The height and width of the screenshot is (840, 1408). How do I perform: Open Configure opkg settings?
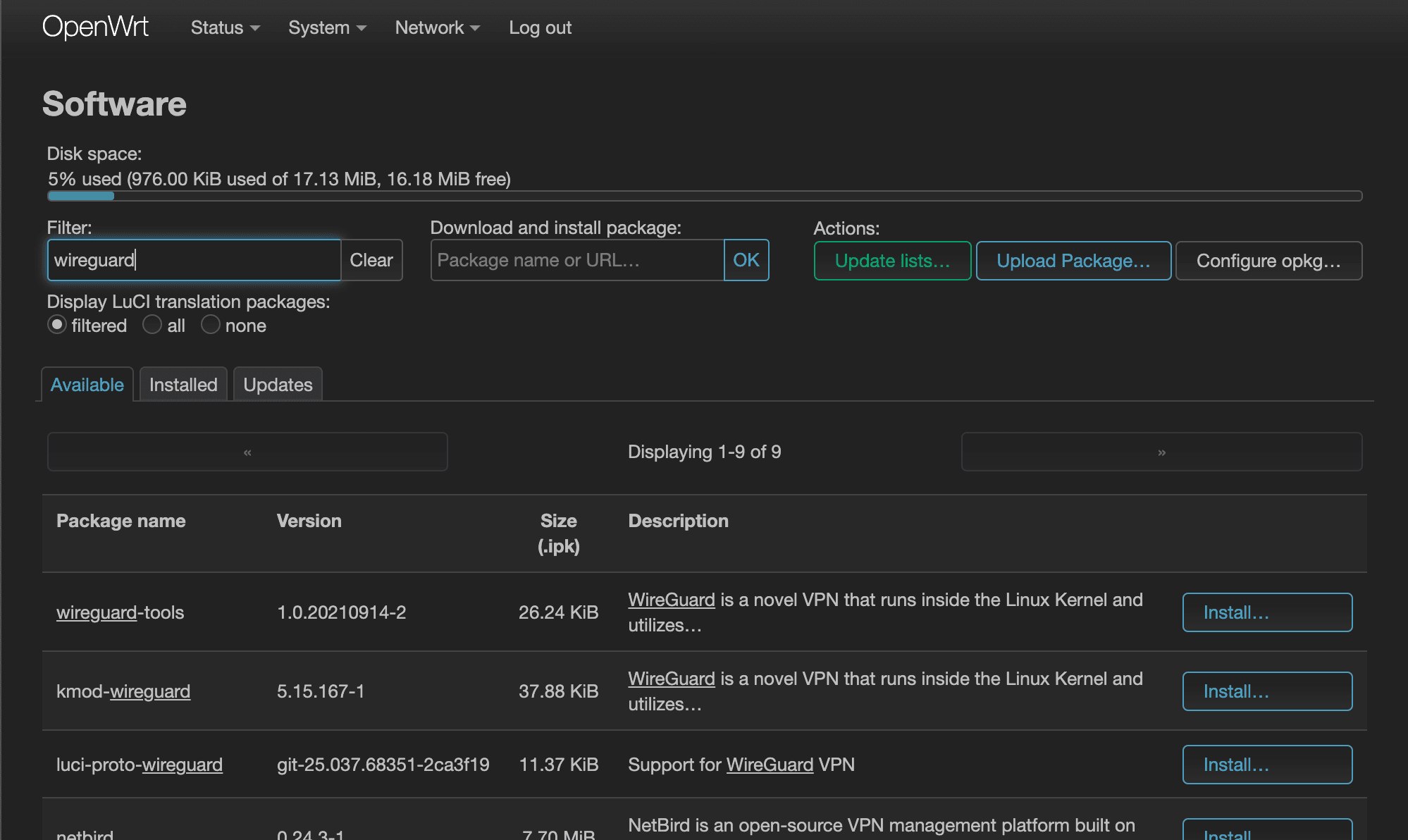[1268, 261]
